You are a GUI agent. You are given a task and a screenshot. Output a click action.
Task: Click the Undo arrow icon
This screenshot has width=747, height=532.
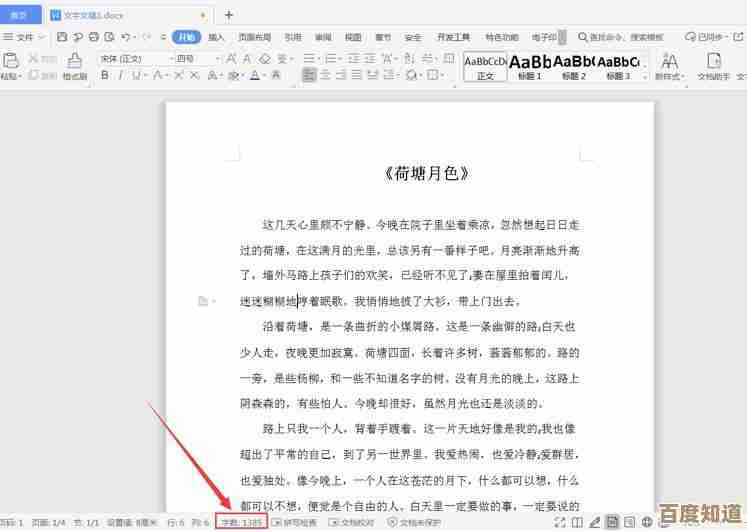click(x=125, y=37)
